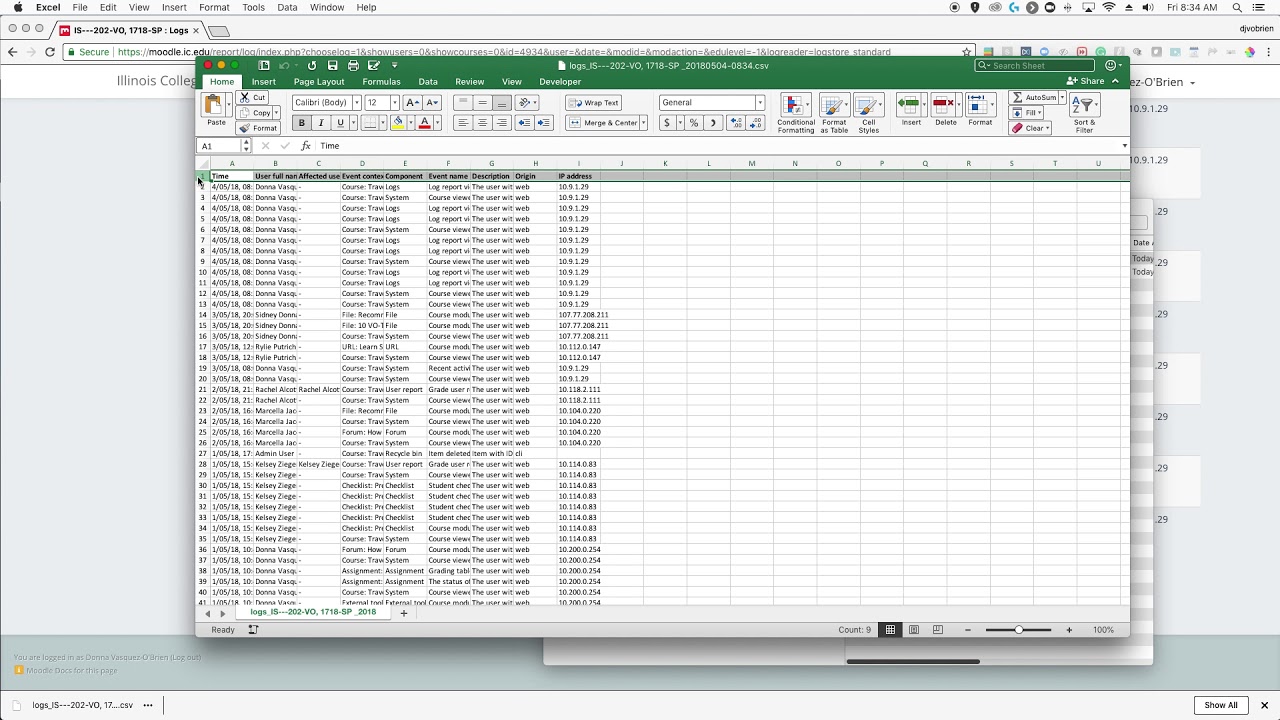Increase indent in the ribbon
Screen dimensions: 1280x720
[544, 123]
